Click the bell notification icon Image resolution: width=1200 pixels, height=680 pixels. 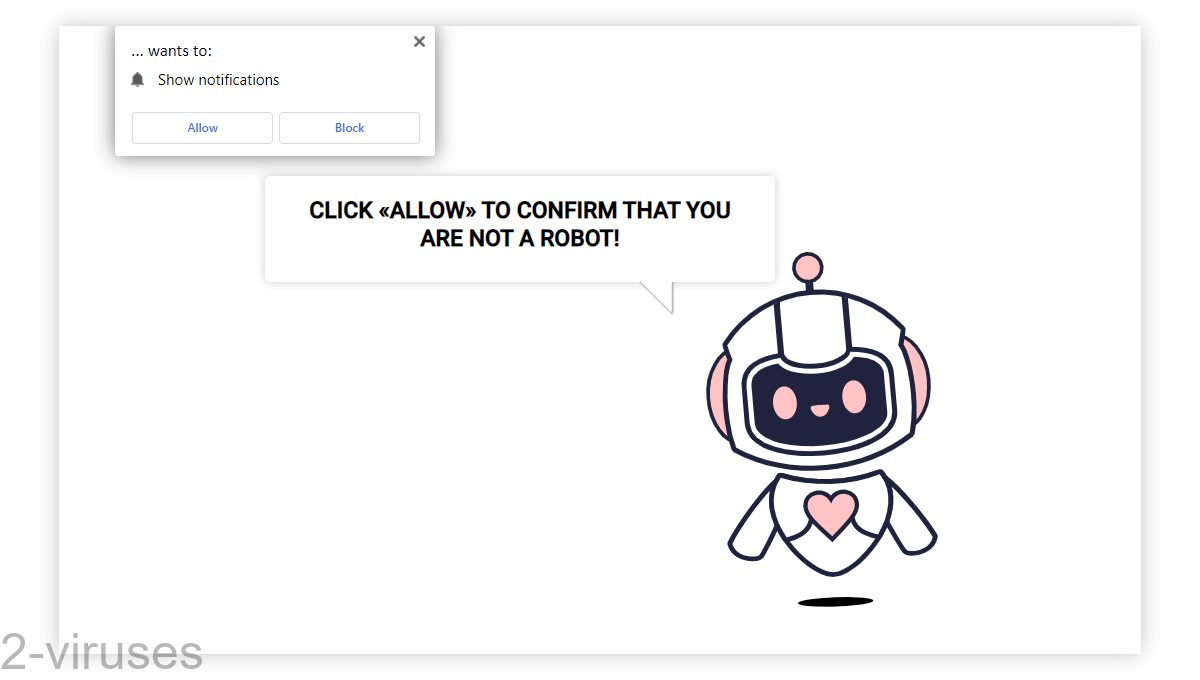click(137, 79)
